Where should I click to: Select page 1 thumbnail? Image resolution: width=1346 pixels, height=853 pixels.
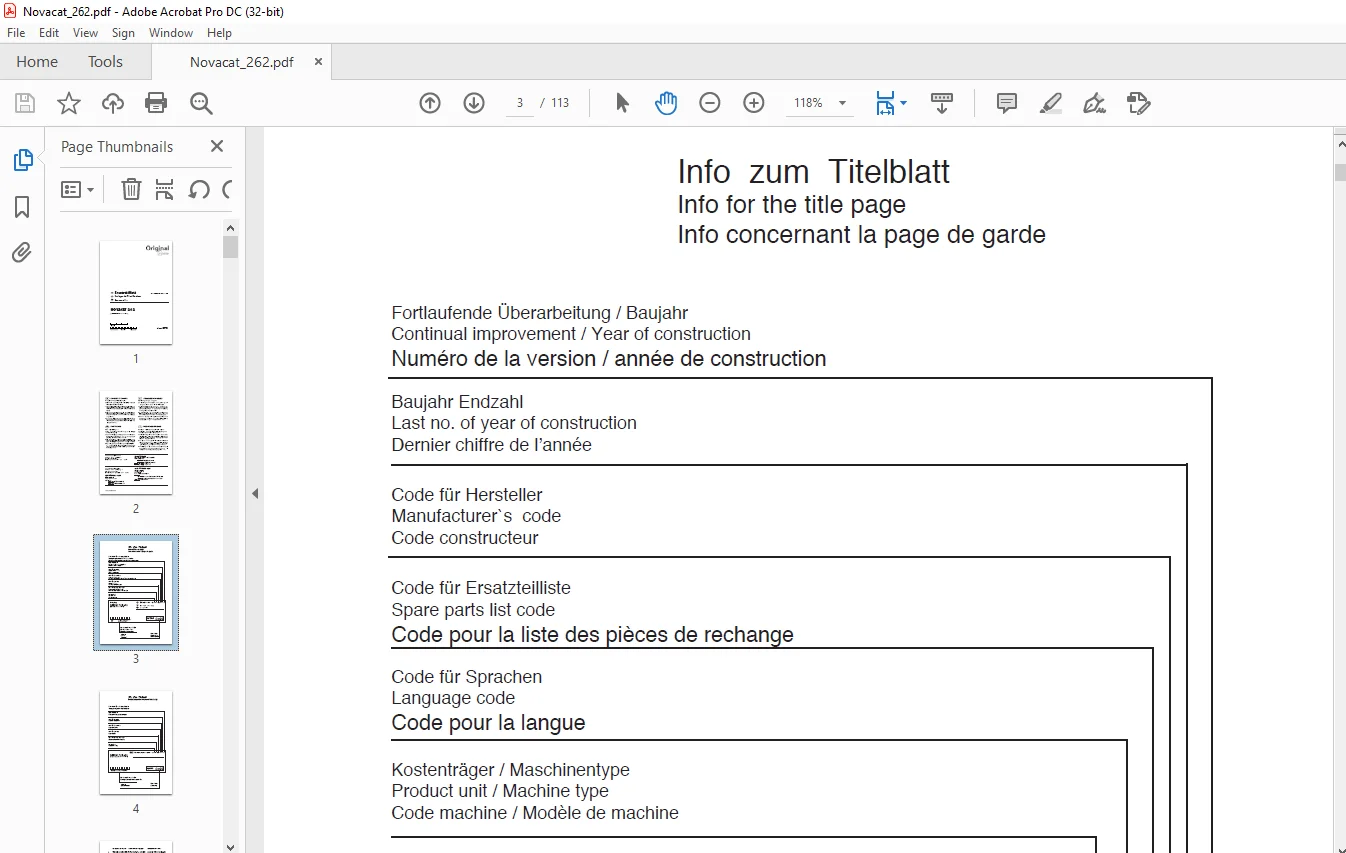[x=136, y=292]
